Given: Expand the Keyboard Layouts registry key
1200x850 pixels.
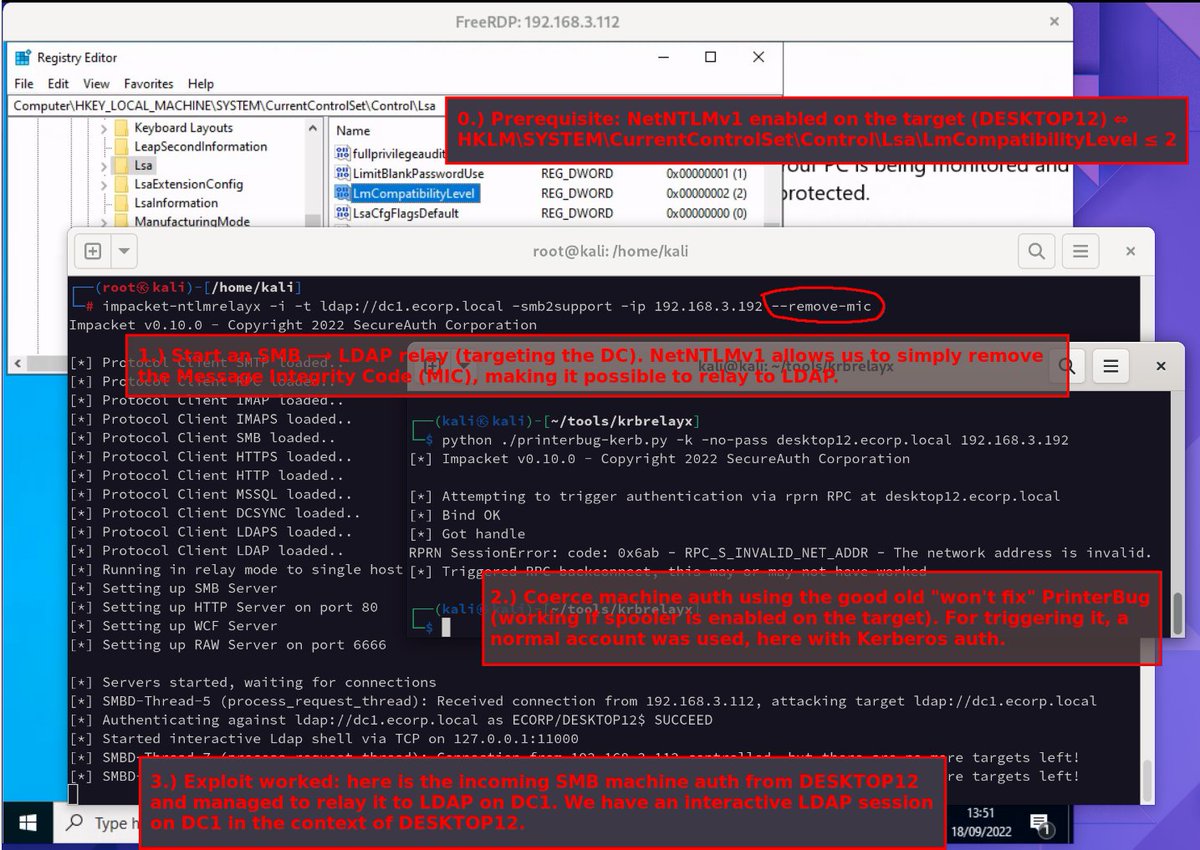Looking at the screenshot, I should [104, 128].
